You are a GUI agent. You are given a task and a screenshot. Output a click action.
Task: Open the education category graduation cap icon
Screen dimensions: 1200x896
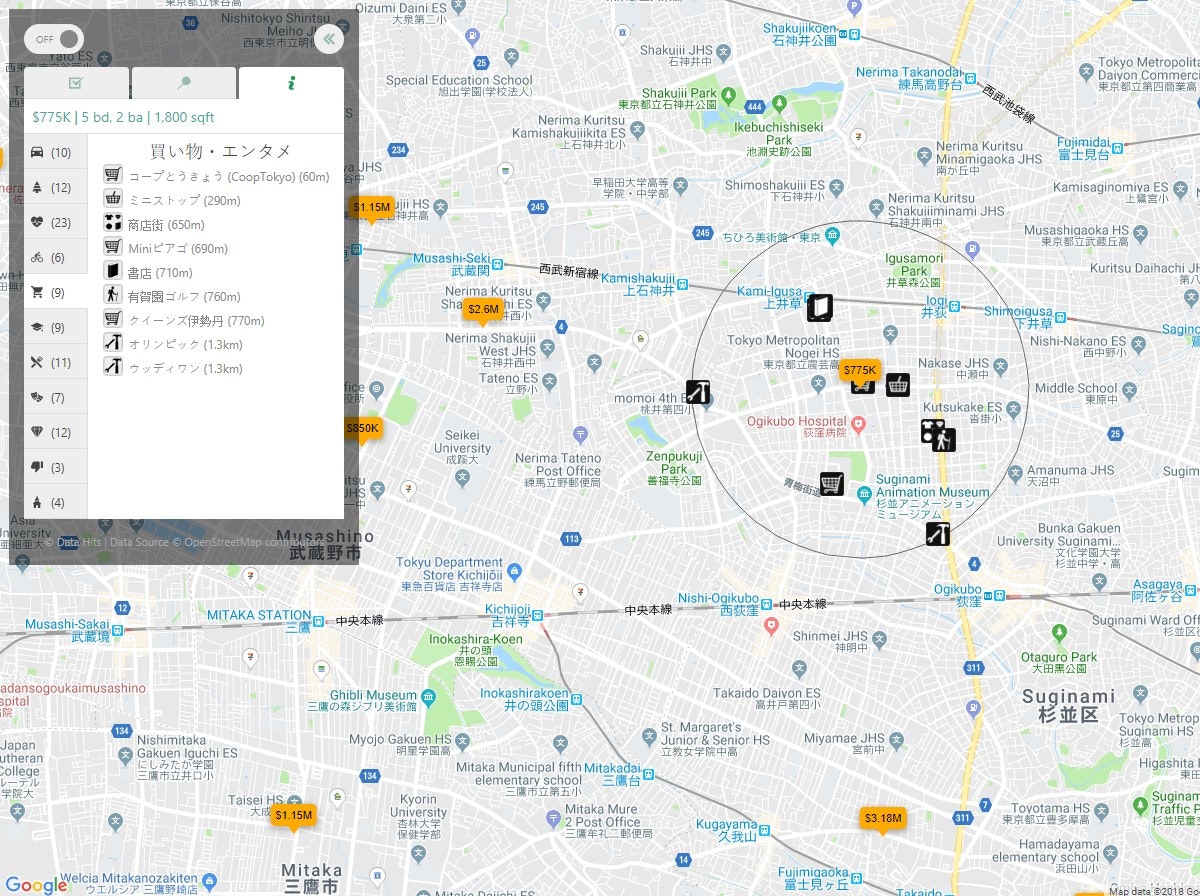37,326
